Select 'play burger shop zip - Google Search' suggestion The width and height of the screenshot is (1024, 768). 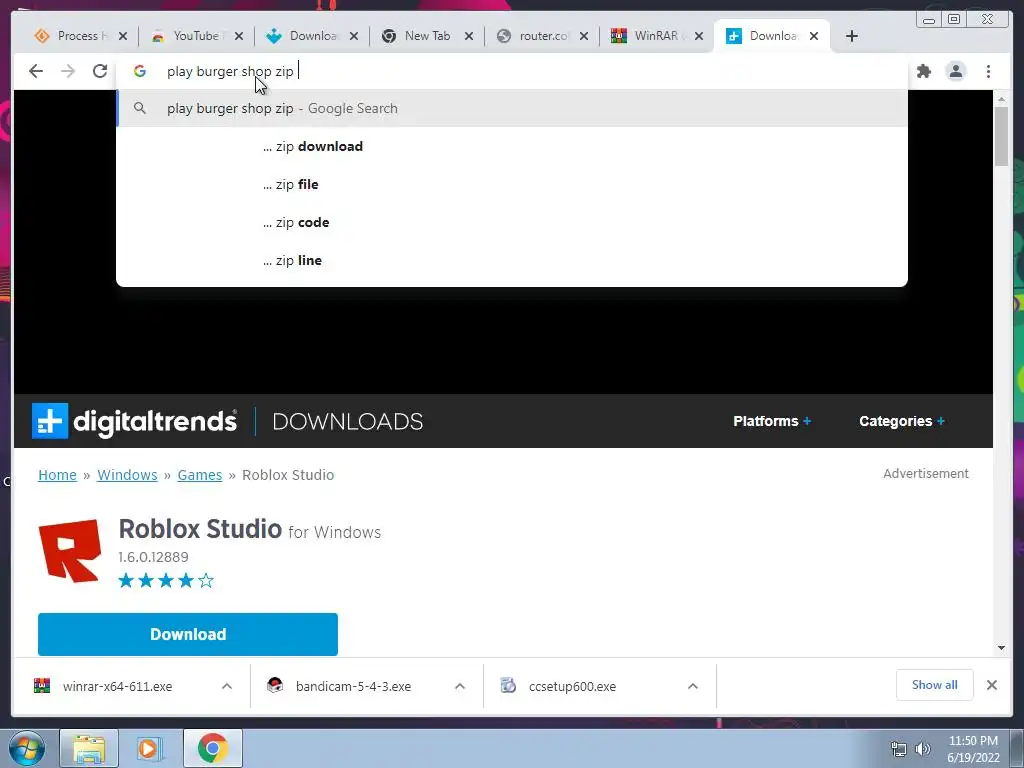pyautogui.click(x=512, y=108)
